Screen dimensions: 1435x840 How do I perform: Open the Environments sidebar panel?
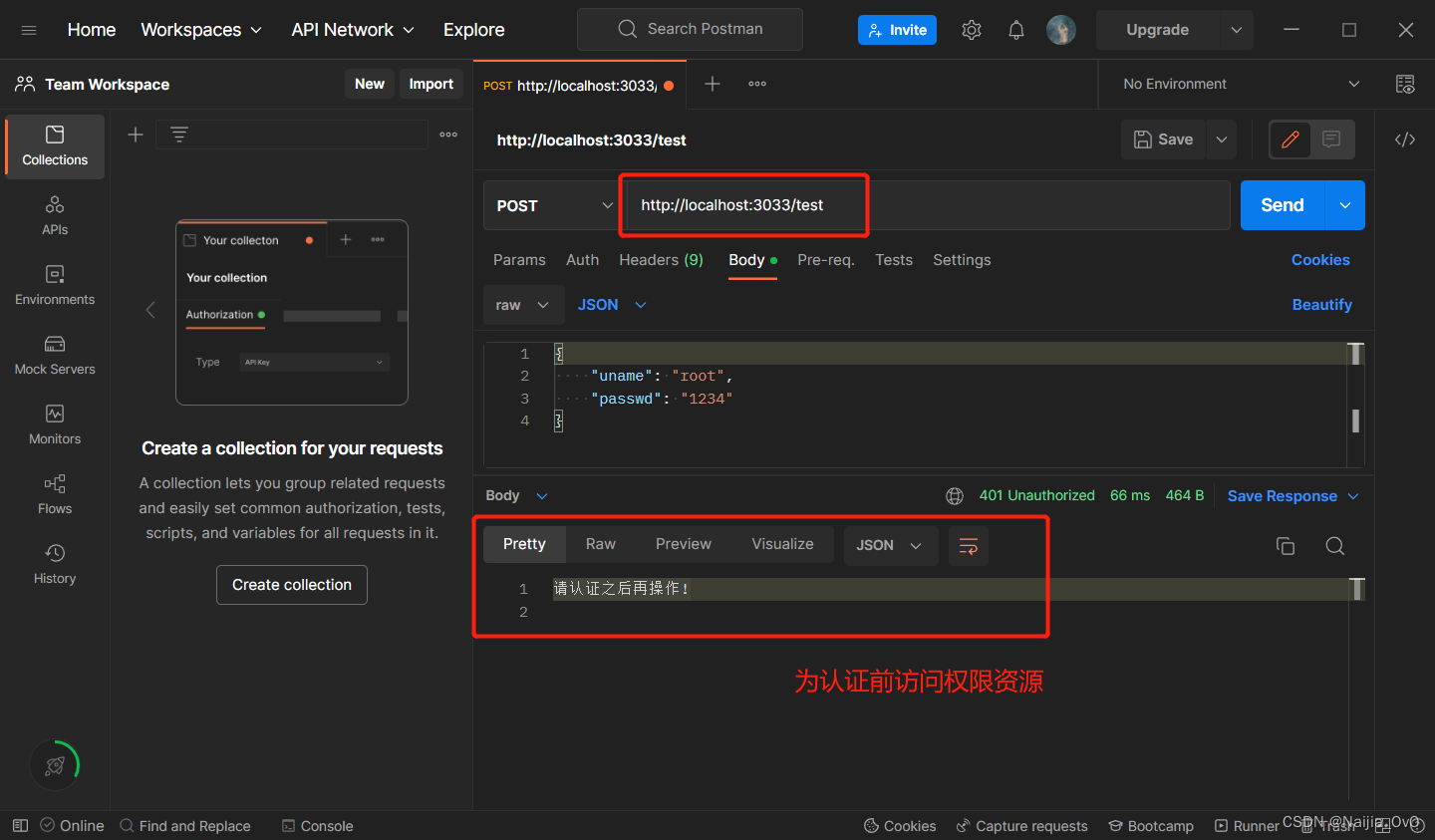pyautogui.click(x=55, y=286)
